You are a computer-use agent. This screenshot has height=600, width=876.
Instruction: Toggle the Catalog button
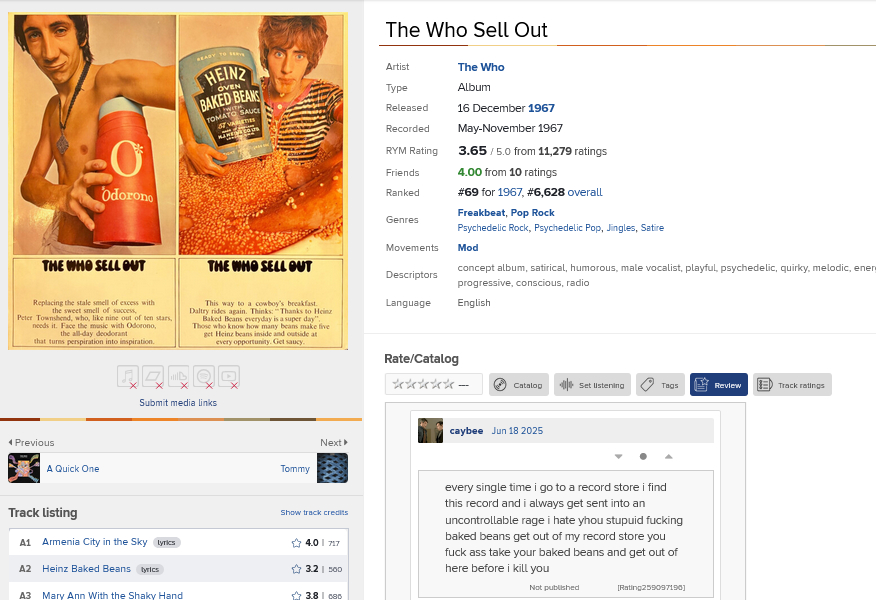pyautogui.click(x=518, y=385)
